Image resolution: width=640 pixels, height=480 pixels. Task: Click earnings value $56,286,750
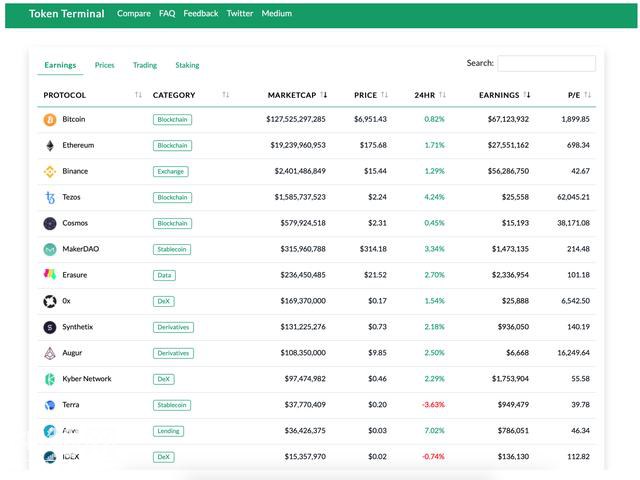[508, 171]
